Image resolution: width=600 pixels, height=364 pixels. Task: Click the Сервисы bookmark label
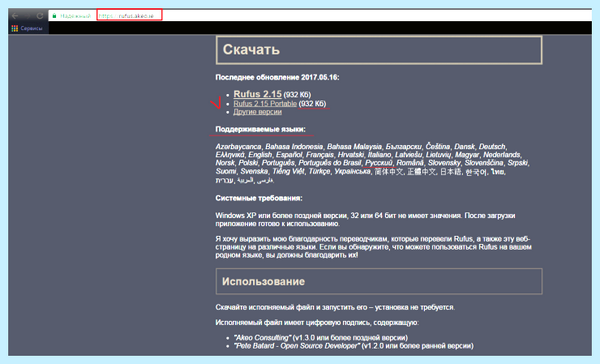click(x=31, y=28)
